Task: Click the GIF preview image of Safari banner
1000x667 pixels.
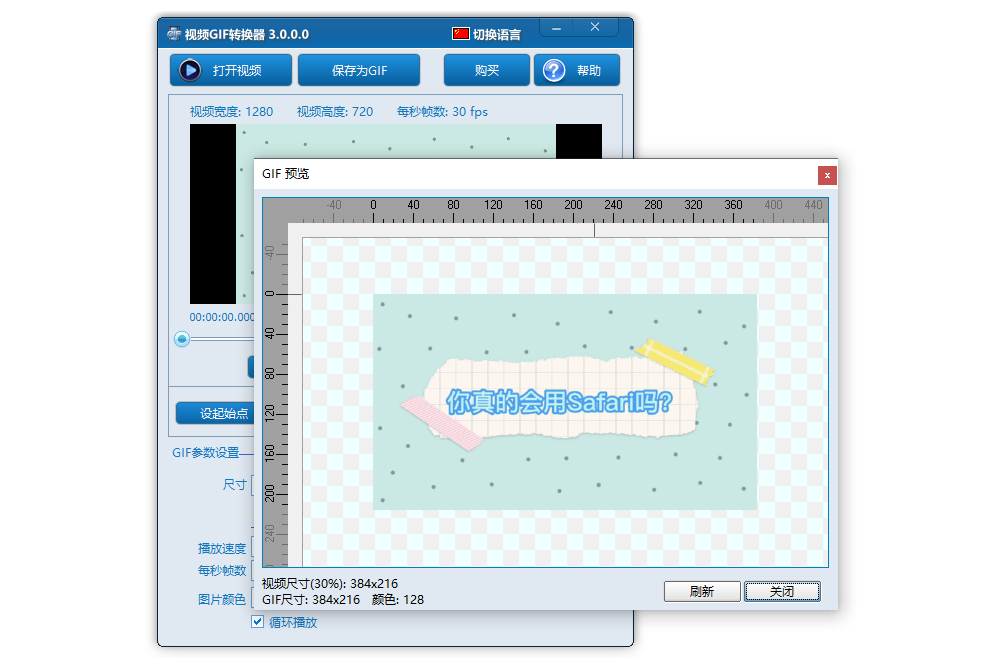Action: pos(565,402)
